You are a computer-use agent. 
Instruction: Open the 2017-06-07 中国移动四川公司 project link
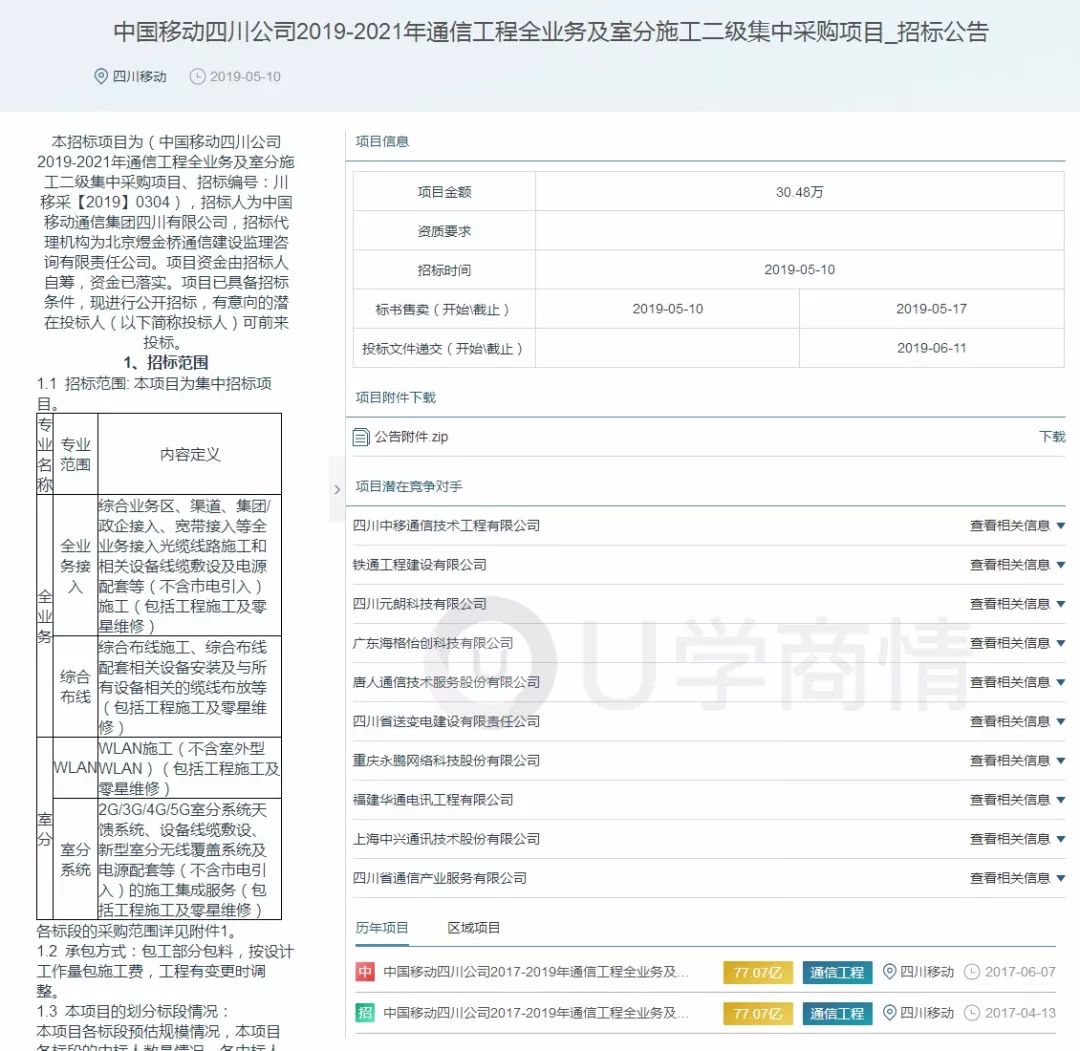point(535,972)
